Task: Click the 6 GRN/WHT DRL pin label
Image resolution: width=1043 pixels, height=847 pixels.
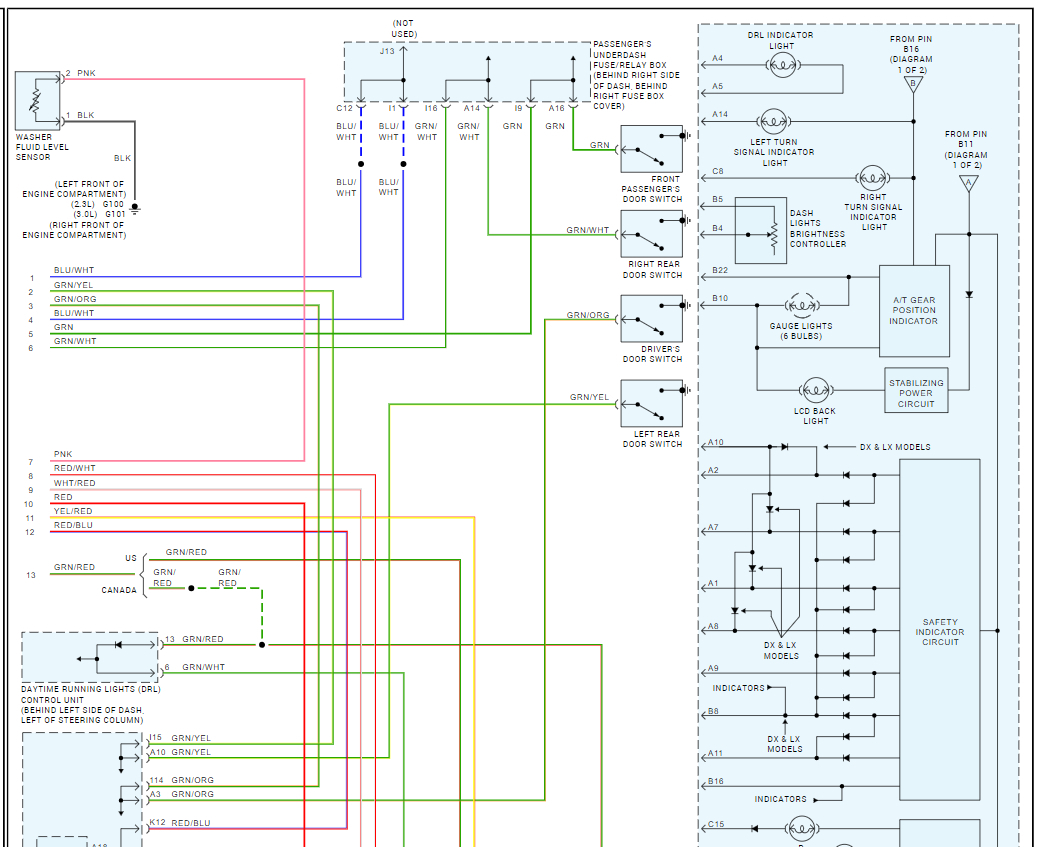Action: point(194,667)
